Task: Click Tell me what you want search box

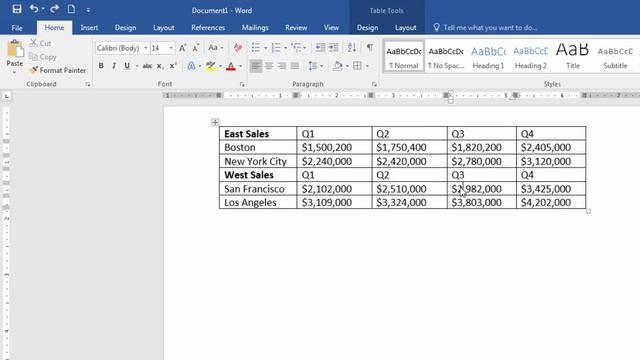Action: (x=485, y=28)
